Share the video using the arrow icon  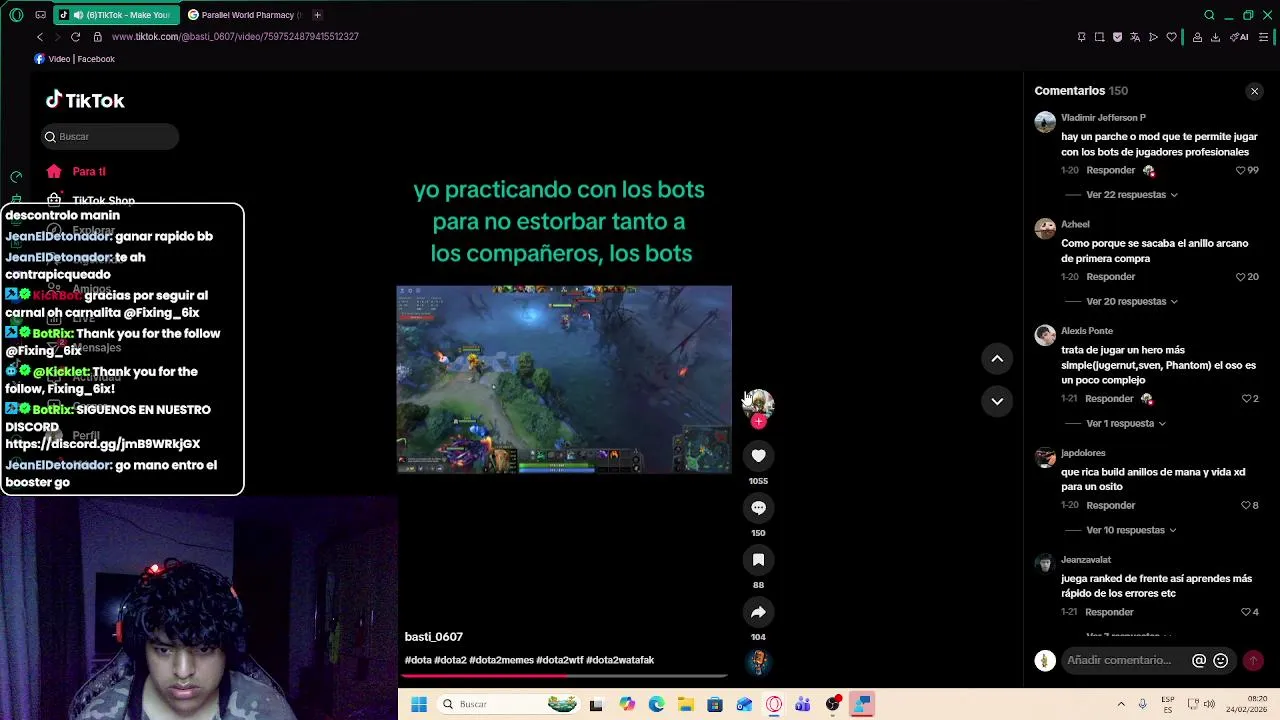758,612
